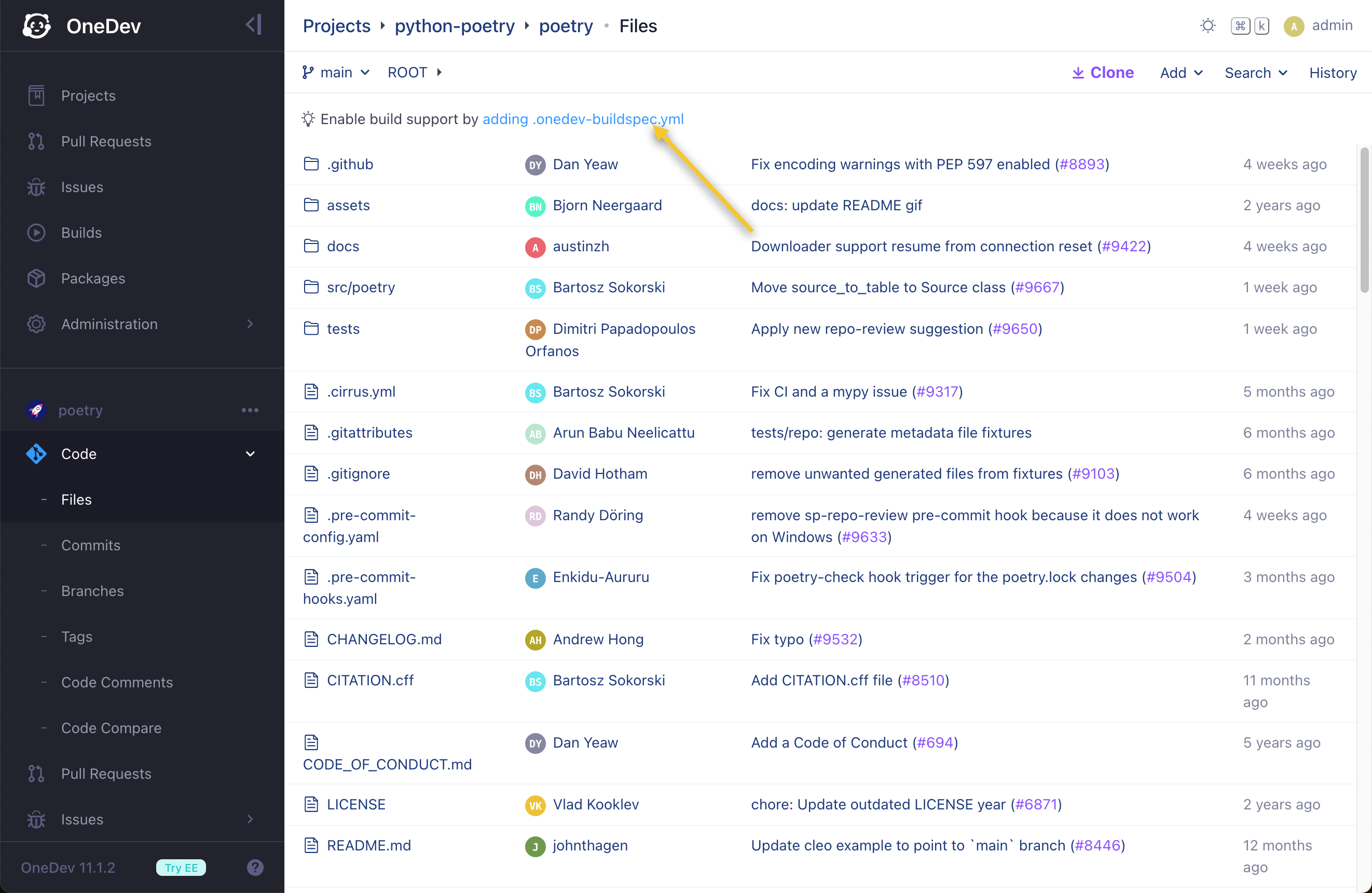Open the src/poetry folder

(361, 287)
